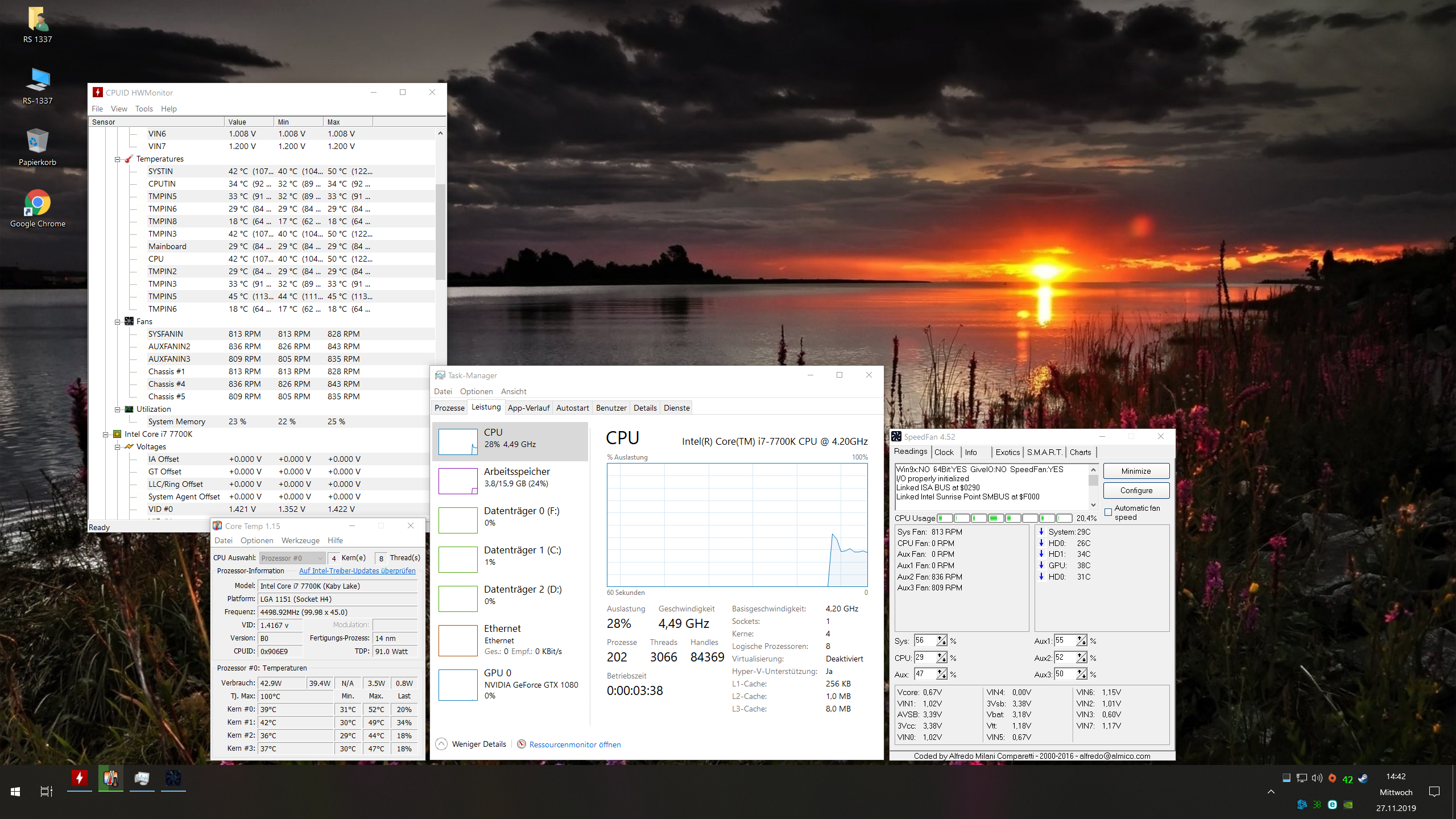Enable Automatic fan speed checkbox

click(x=1108, y=512)
